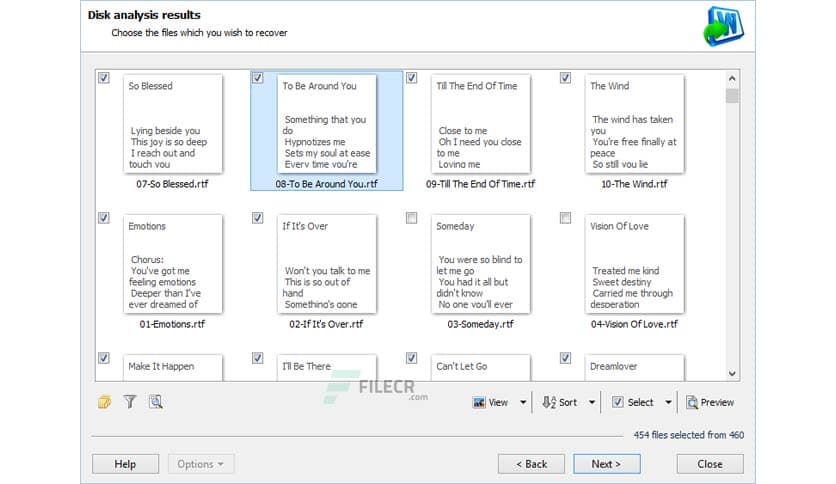Click the Select checkmark toolbar button
Image resolution: width=836 pixels, height=484 pixels.
(x=619, y=402)
